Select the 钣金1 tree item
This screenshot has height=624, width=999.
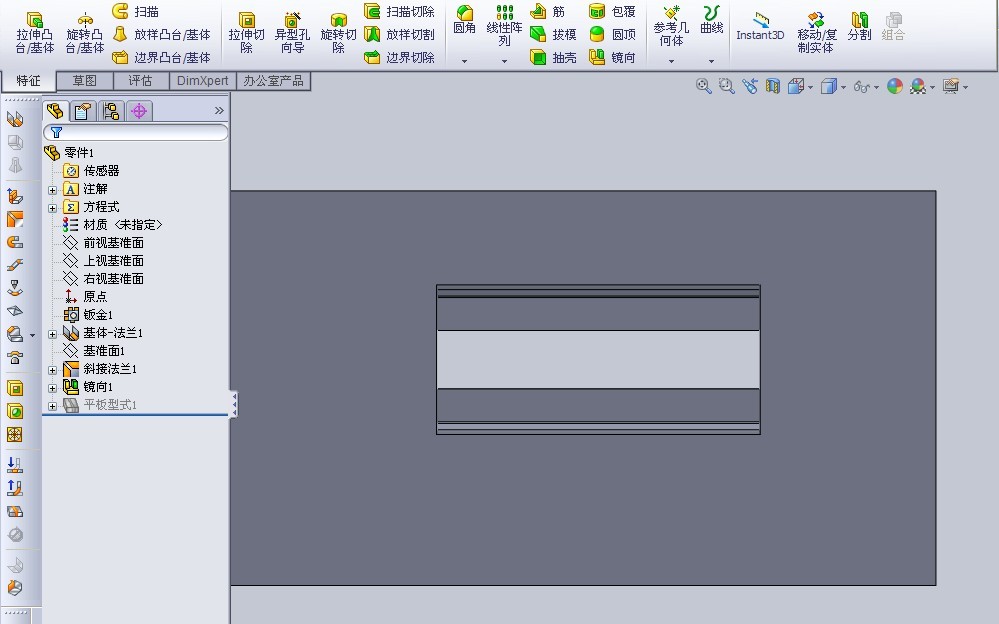coord(88,315)
